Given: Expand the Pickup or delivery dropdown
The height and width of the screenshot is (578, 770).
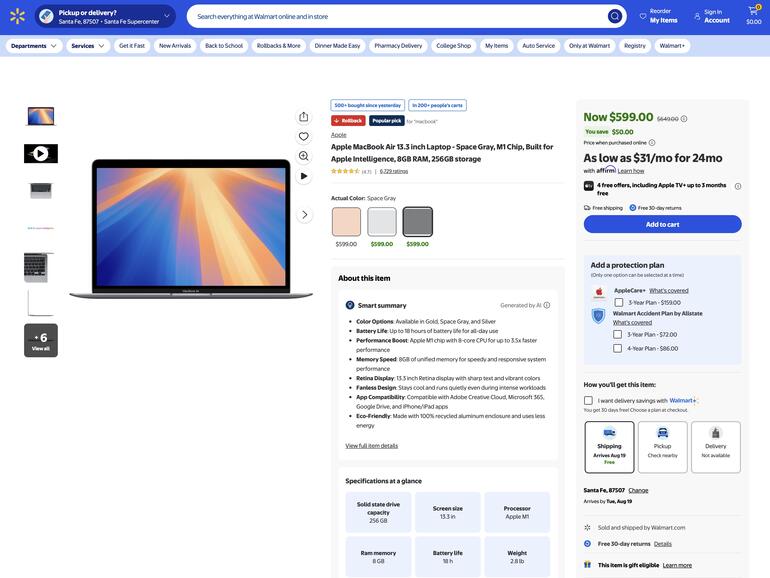Looking at the screenshot, I should [x=105, y=16].
